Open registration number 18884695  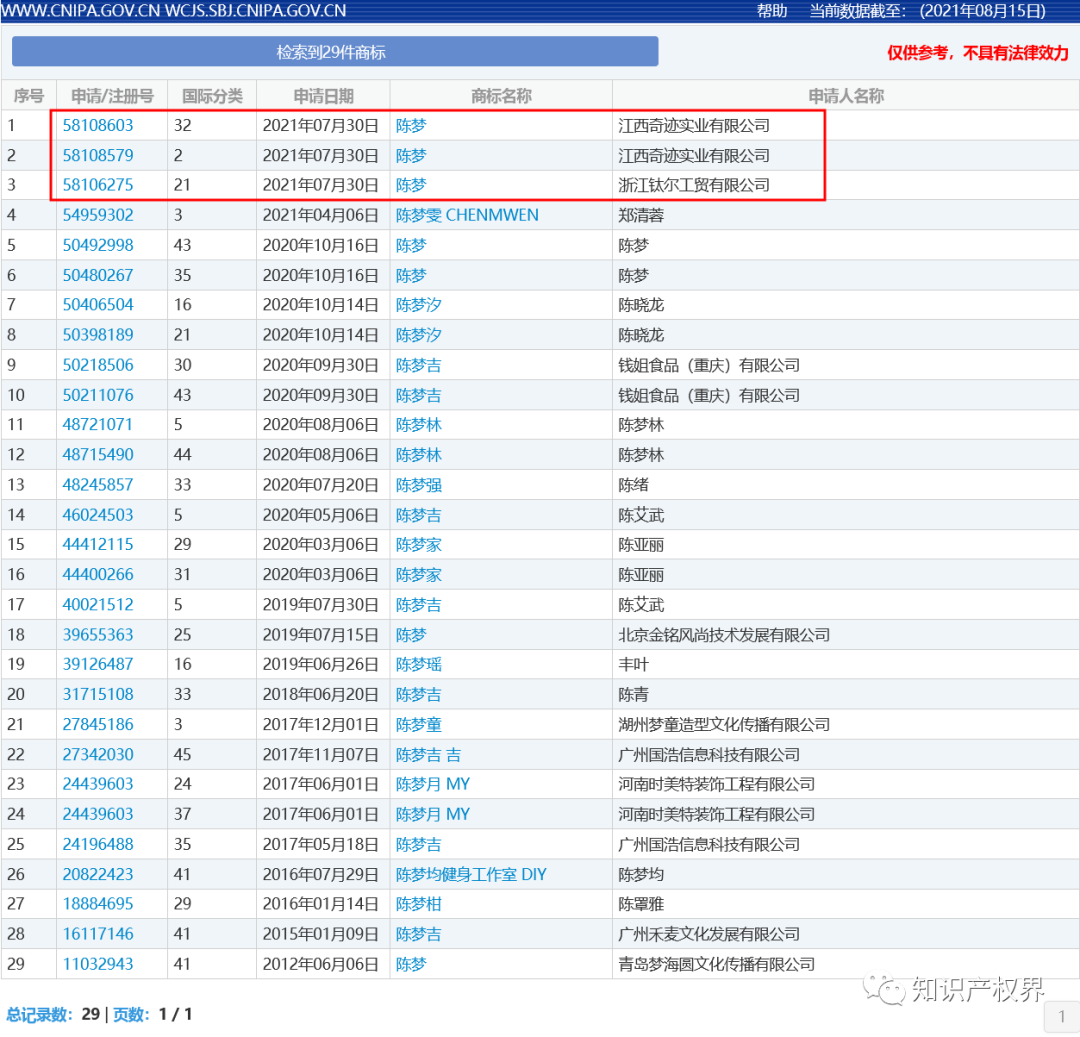click(x=98, y=904)
